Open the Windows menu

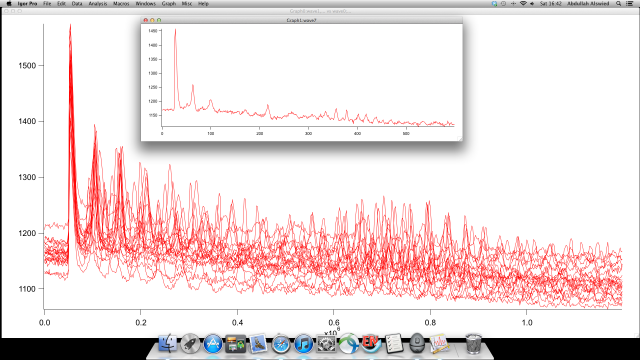pos(145,4)
